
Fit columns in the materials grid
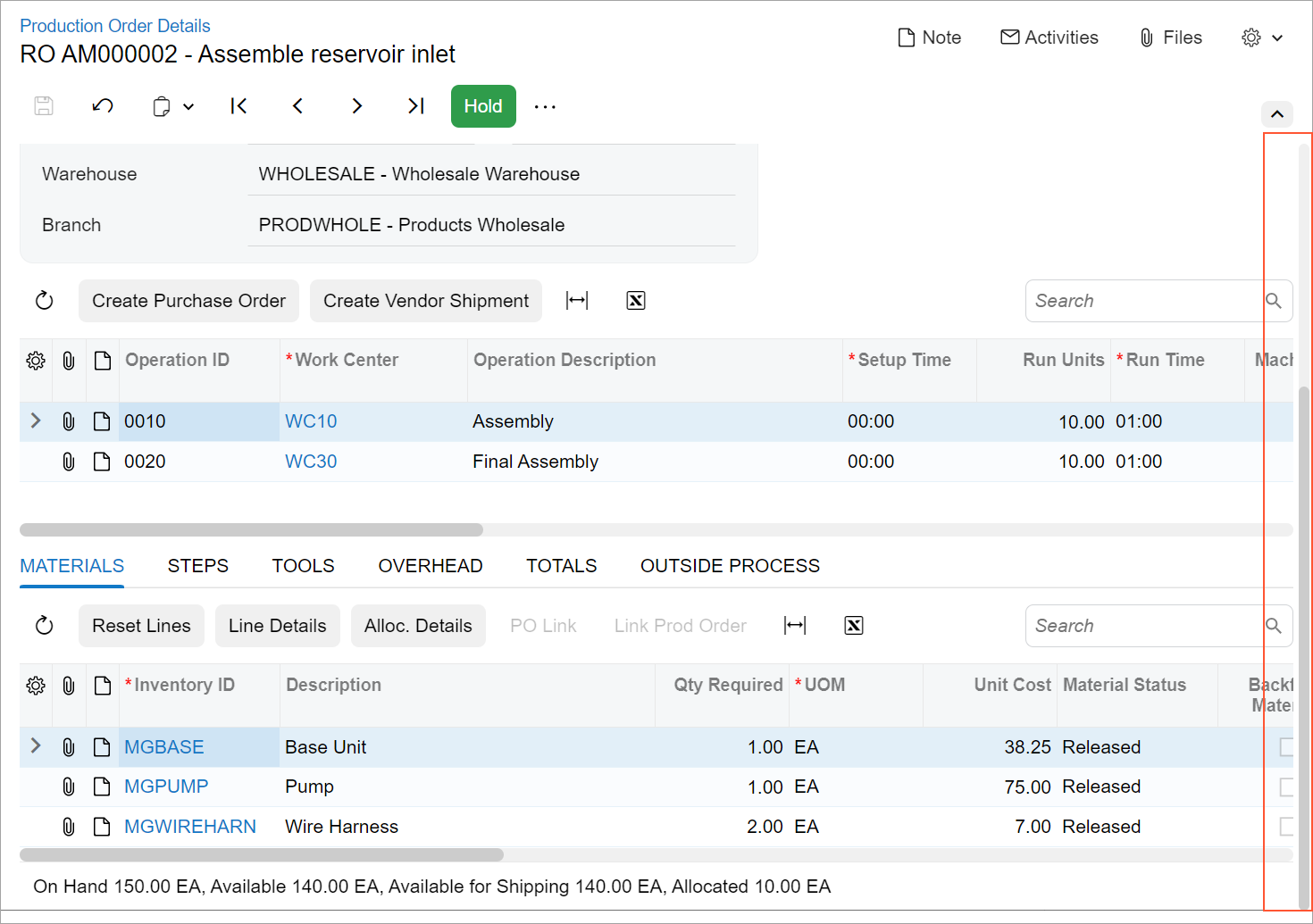pos(795,626)
